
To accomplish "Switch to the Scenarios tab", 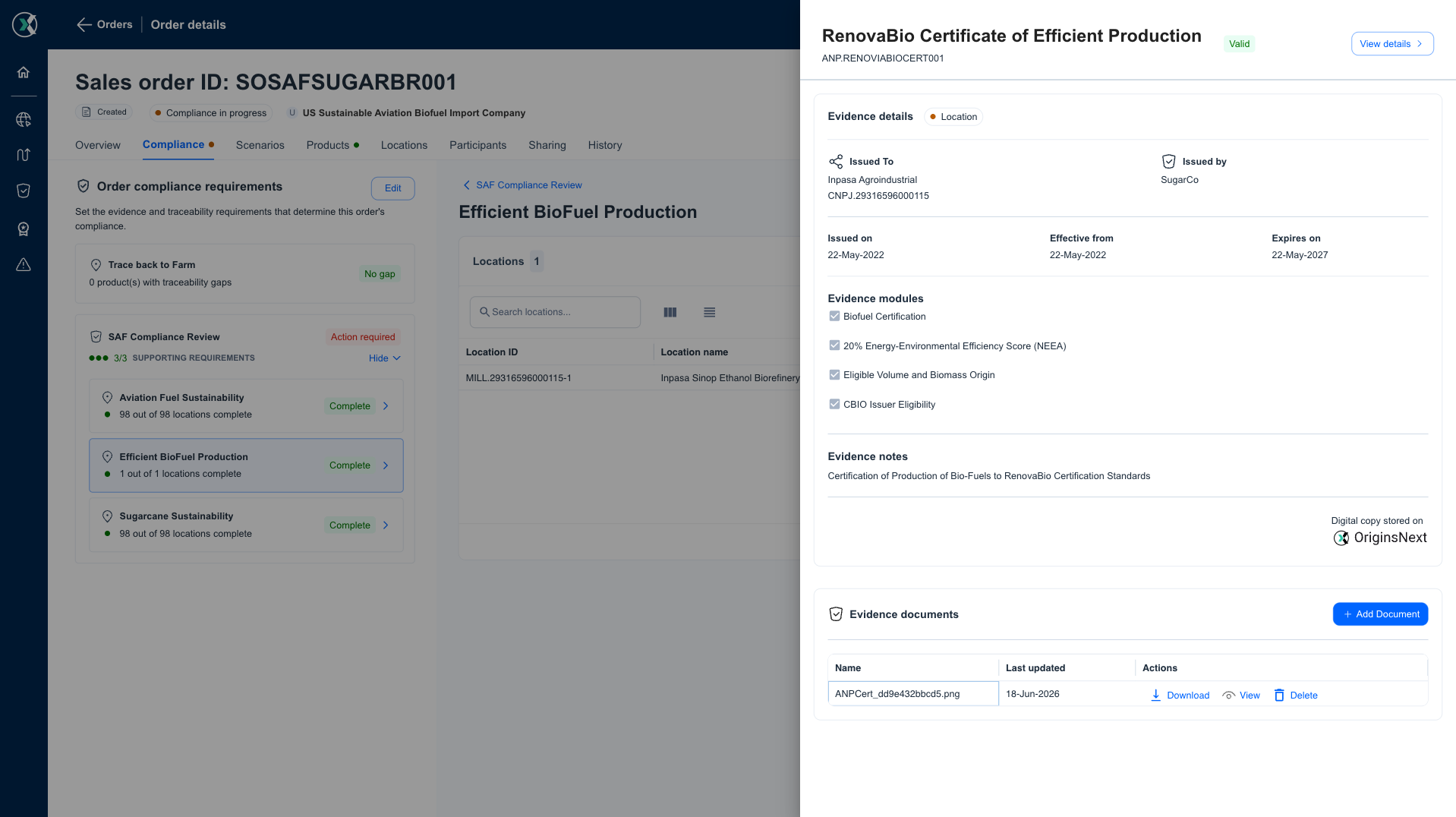I will [x=260, y=145].
